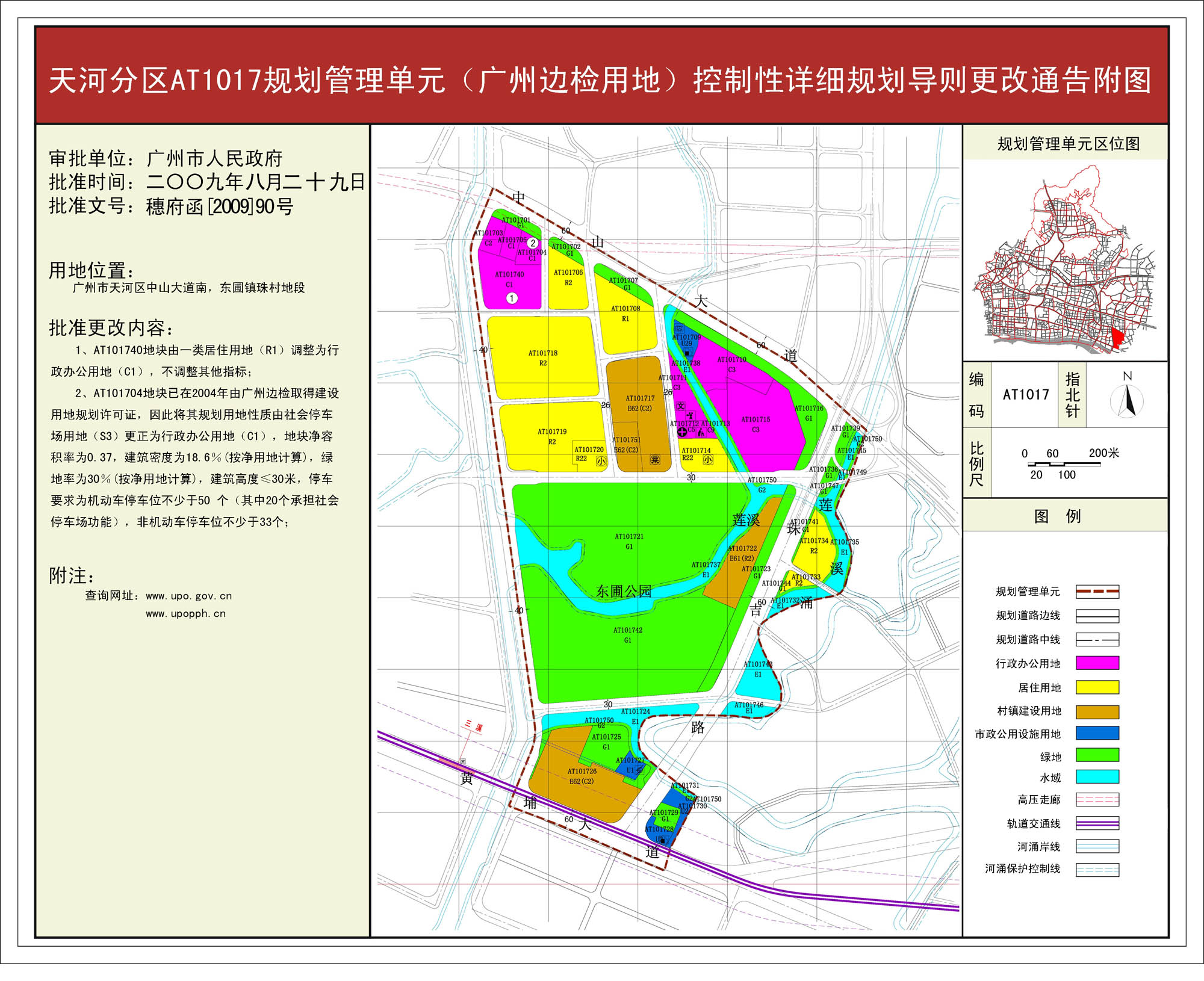Click the 河涌保护控制线 legend sample

[x=1097, y=870]
